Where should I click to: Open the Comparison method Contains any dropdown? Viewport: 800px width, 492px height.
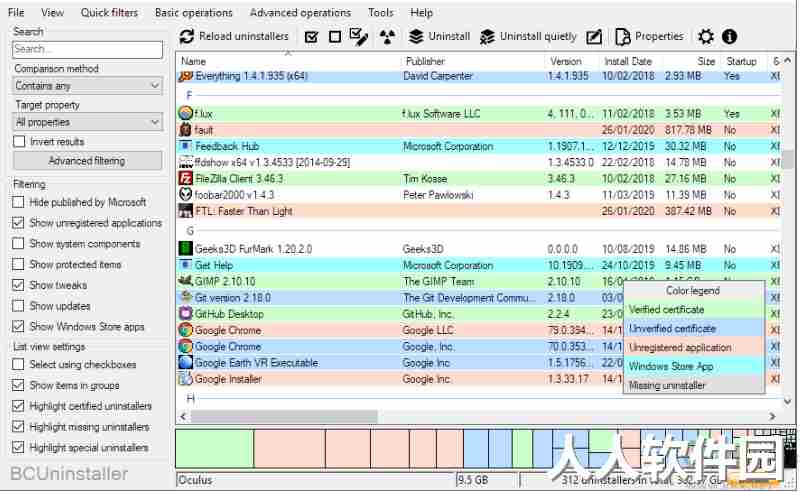87,86
